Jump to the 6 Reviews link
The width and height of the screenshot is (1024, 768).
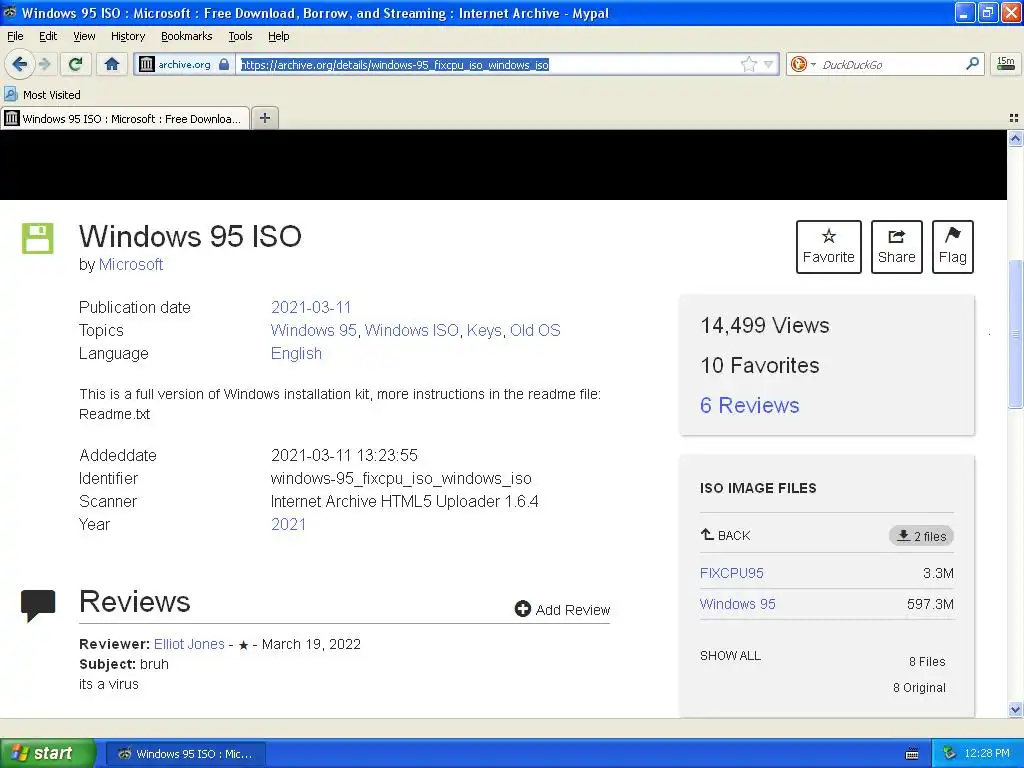click(x=749, y=405)
